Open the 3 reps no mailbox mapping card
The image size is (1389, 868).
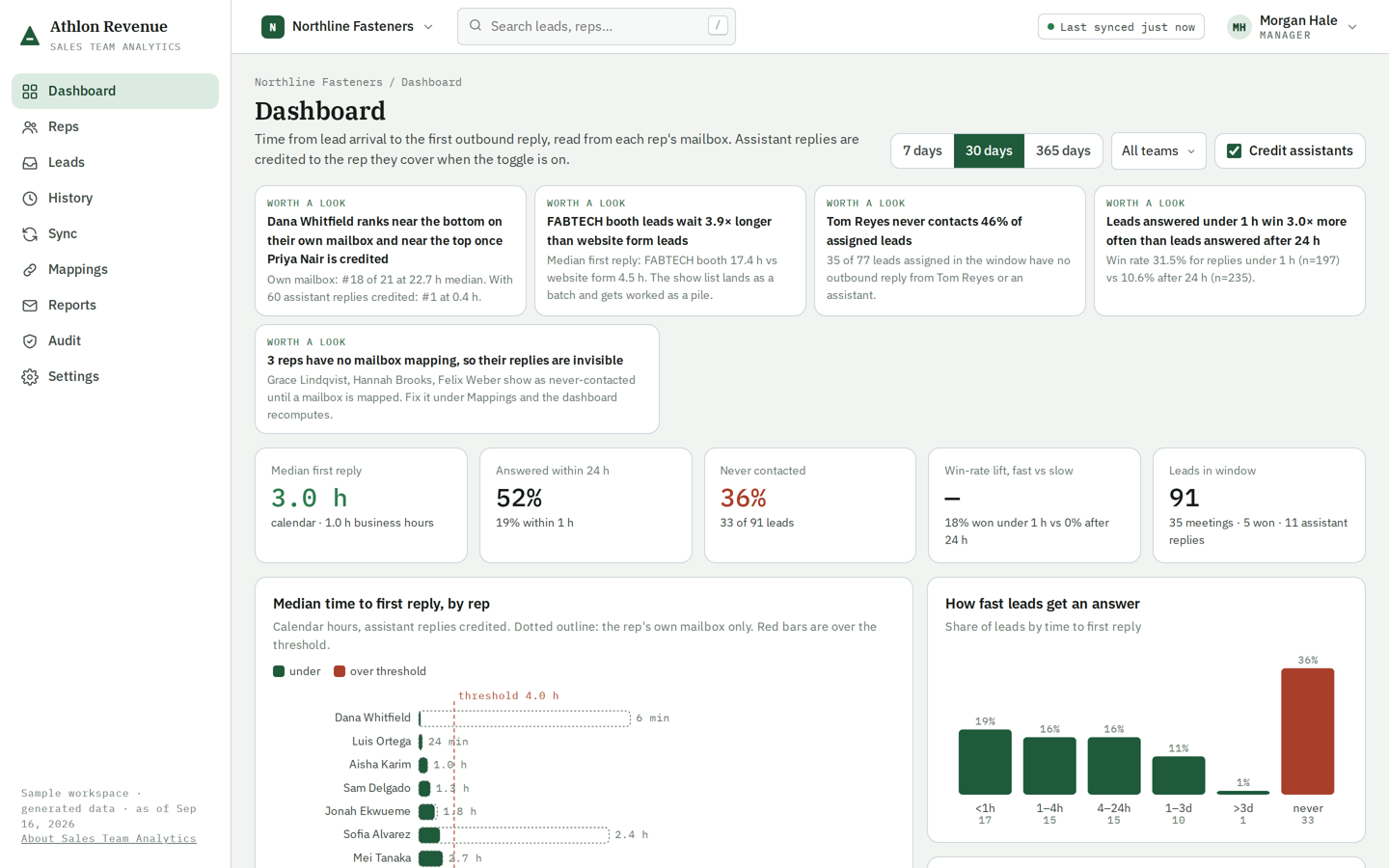pyautogui.click(x=457, y=379)
